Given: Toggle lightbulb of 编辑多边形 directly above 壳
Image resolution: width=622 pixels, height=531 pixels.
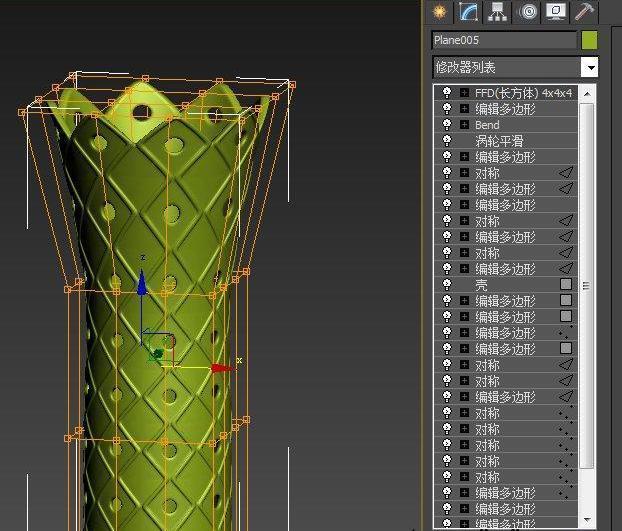Looking at the screenshot, I should click(447, 269).
